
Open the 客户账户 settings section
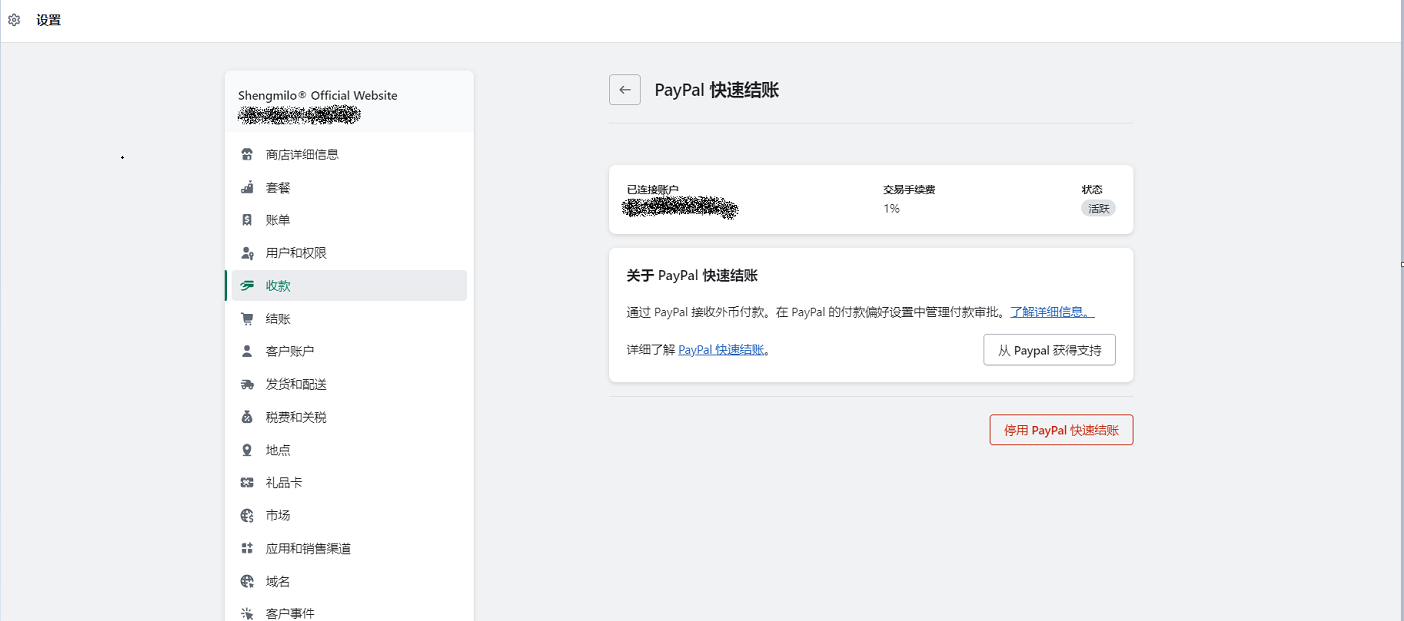(290, 352)
